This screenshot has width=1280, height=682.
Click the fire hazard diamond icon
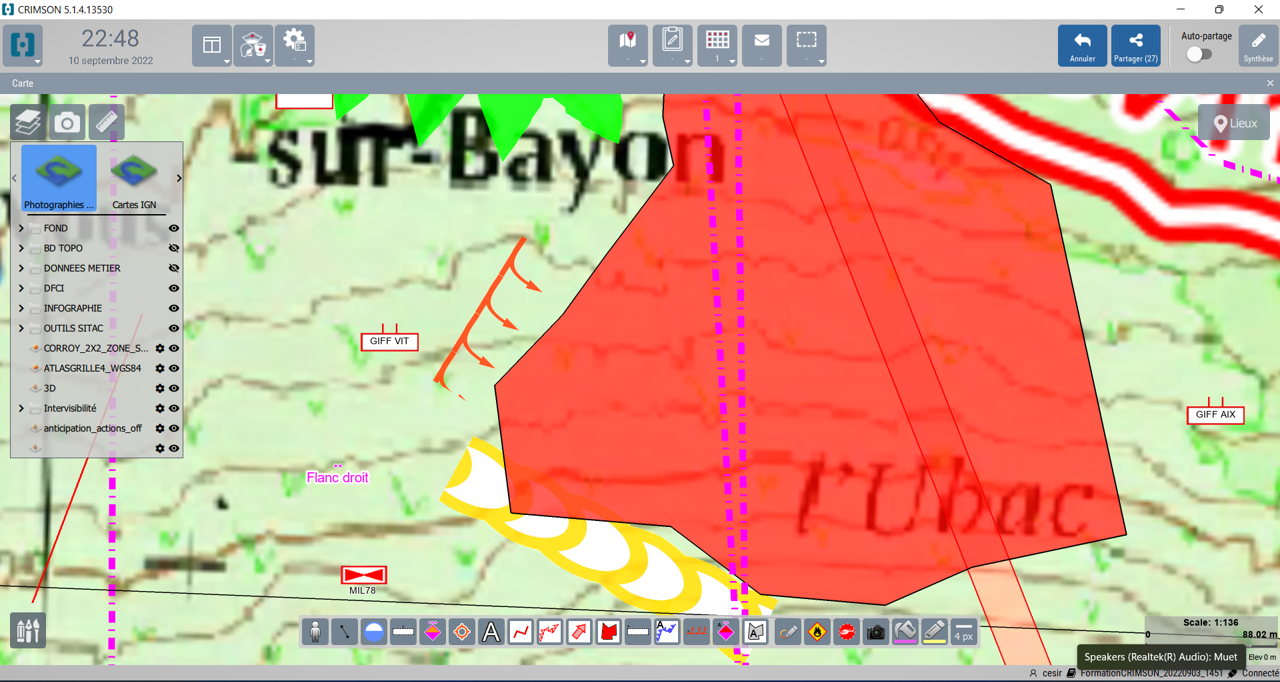[x=817, y=632]
